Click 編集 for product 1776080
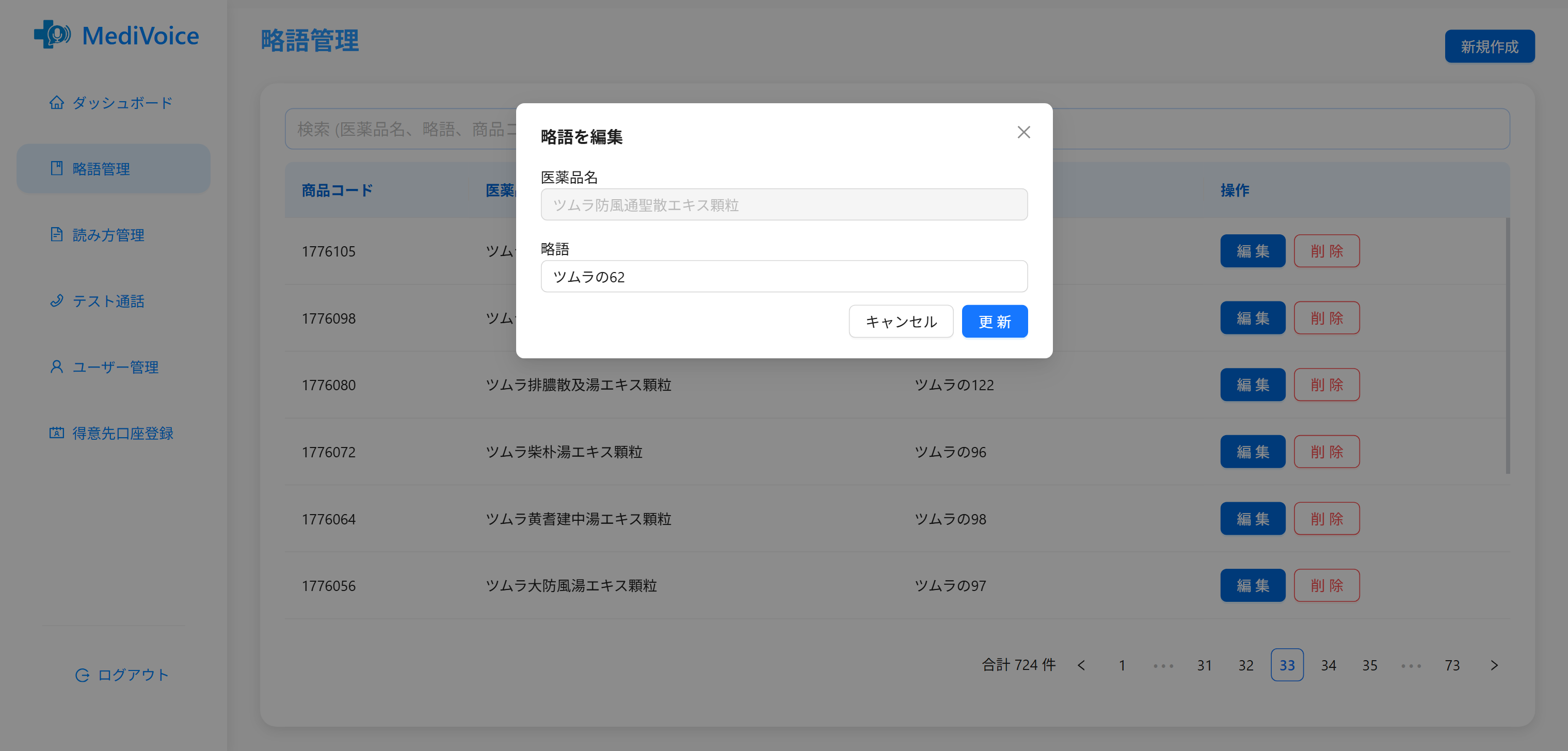The width and height of the screenshot is (1568, 751). point(1253,385)
